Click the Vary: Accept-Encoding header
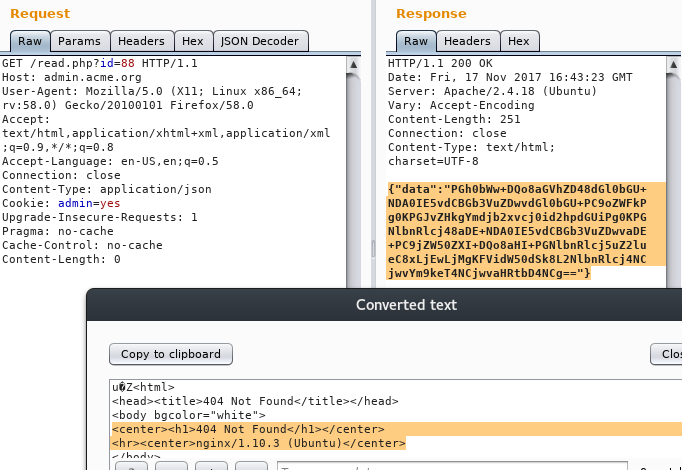682x470 pixels. (461, 105)
